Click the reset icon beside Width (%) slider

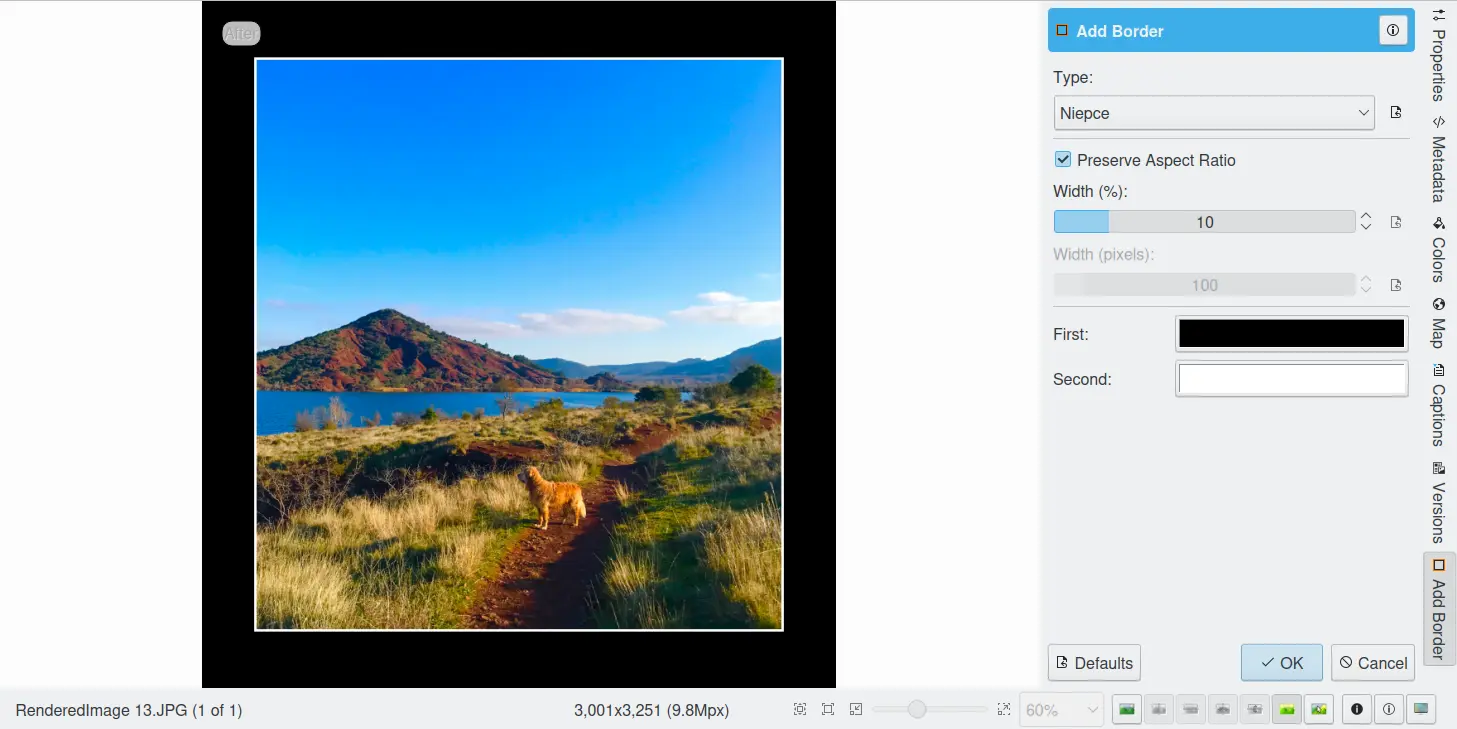click(x=1396, y=222)
